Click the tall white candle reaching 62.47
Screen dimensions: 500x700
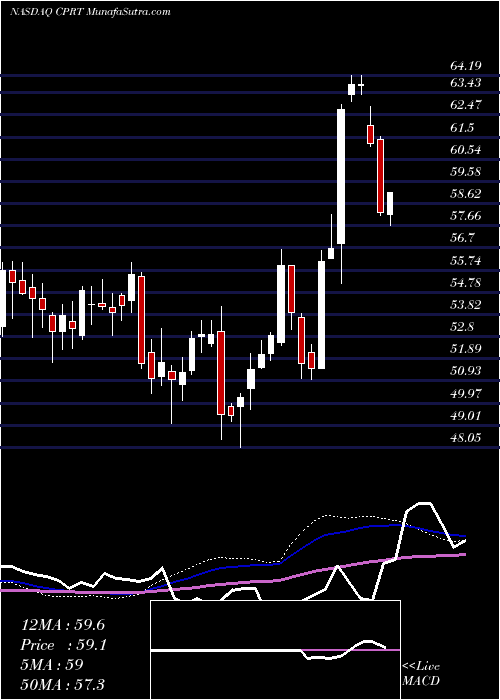tap(341, 176)
